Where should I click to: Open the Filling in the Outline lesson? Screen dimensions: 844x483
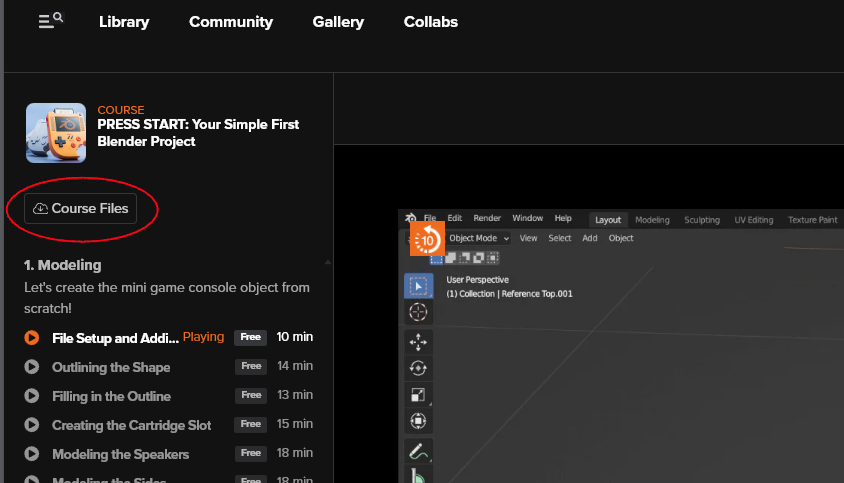click(111, 396)
